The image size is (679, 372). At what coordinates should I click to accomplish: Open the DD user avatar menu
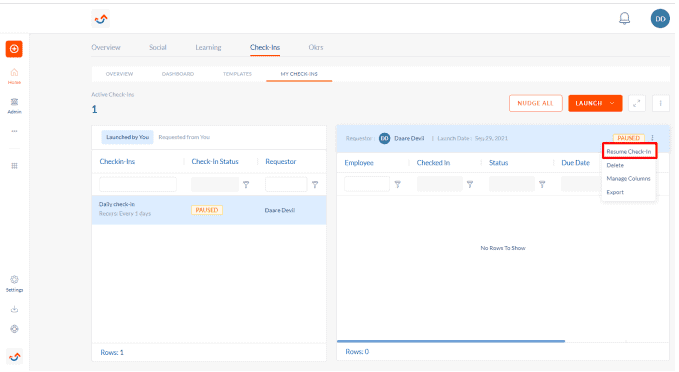[660, 19]
